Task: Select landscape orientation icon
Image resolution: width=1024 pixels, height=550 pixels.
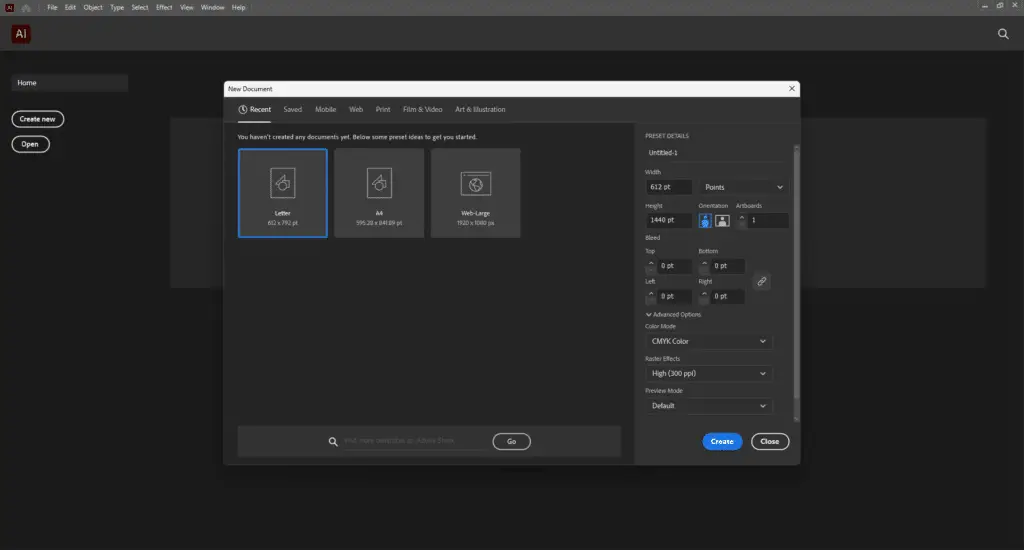Action: pos(722,221)
